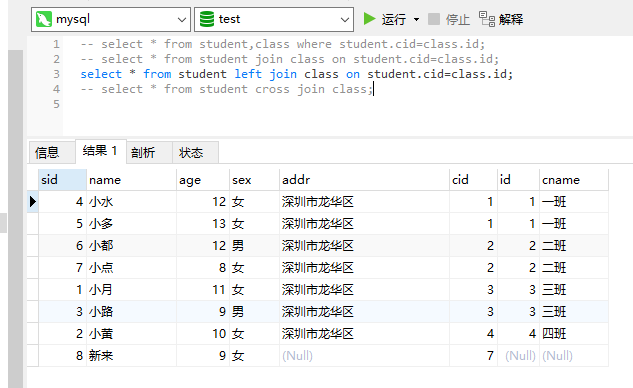Click the Explain plan icon beside 解释
Screen dimensions: 633x388
pos(487,19)
